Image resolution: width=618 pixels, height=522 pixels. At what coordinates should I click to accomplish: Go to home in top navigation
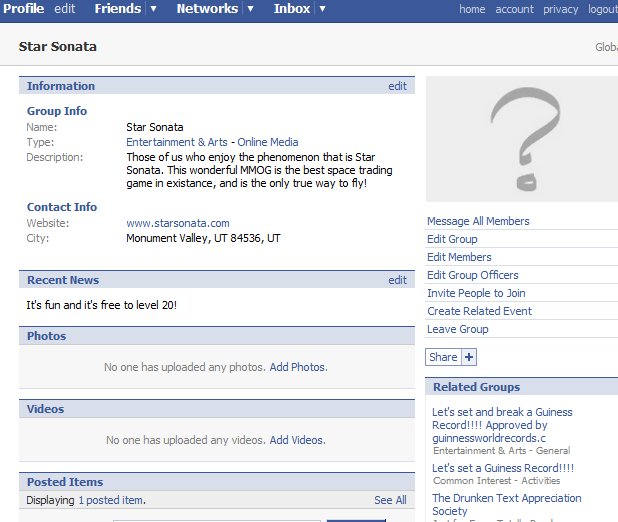pyautogui.click(x=472, y=9)
